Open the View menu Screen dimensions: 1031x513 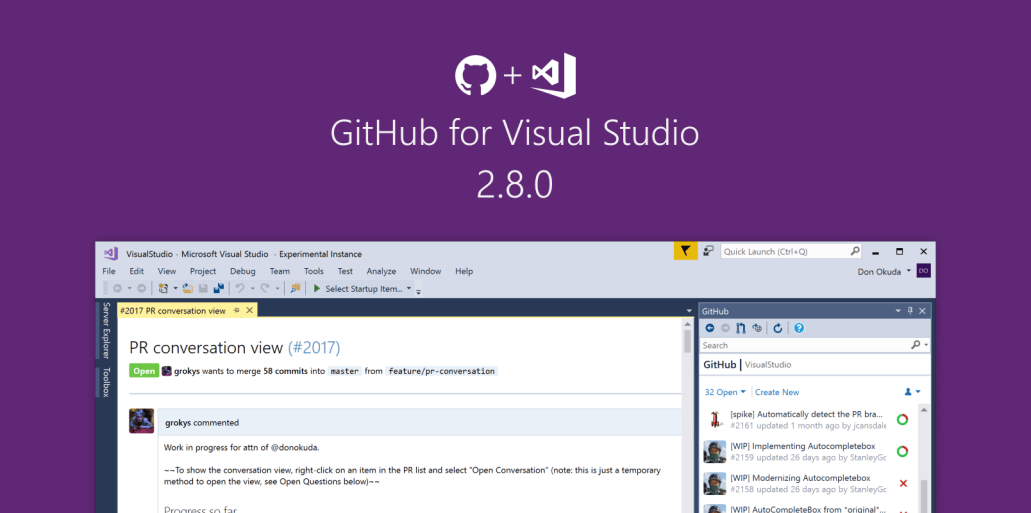pos(167,271)
